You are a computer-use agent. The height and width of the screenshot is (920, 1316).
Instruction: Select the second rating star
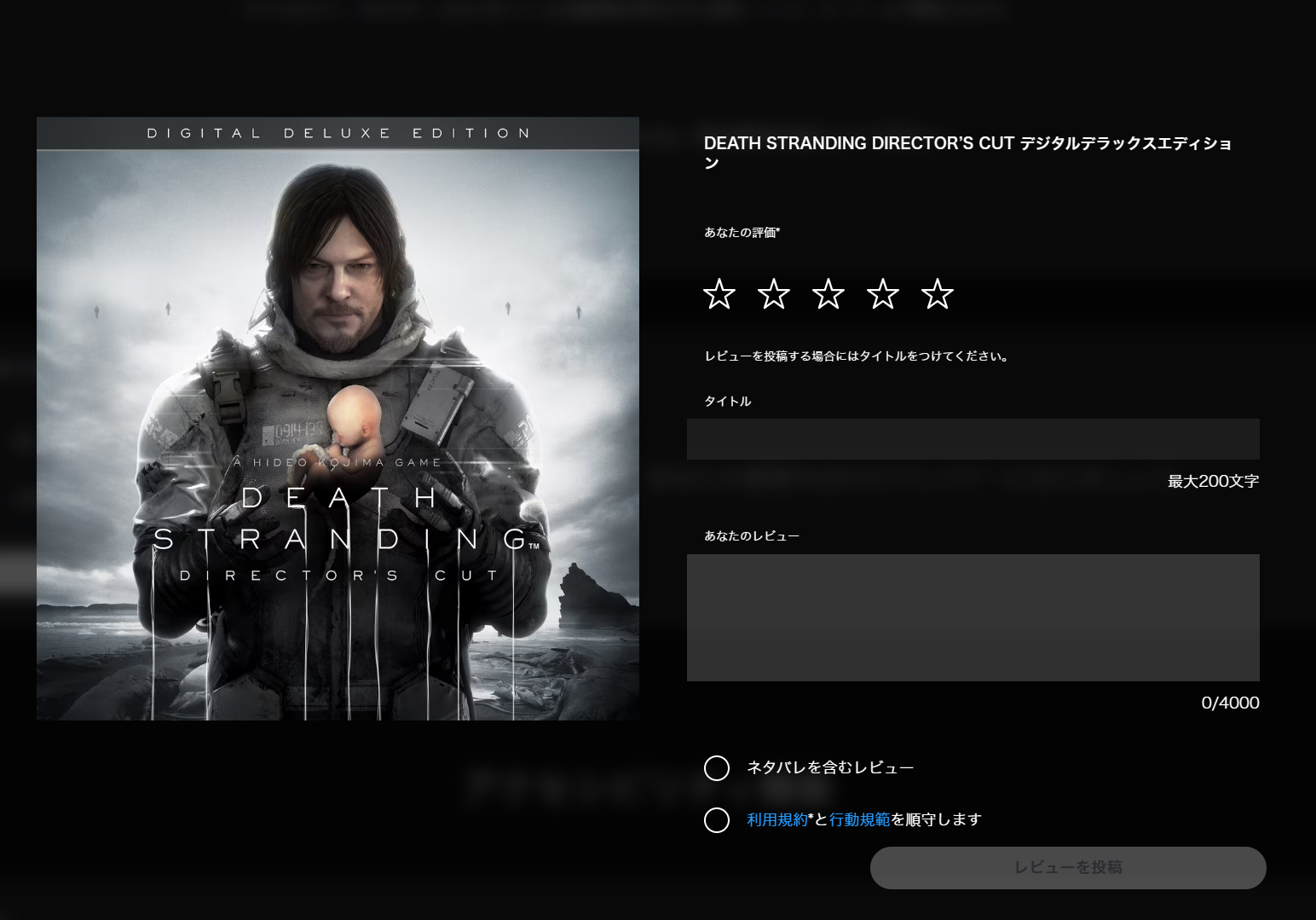774,294
